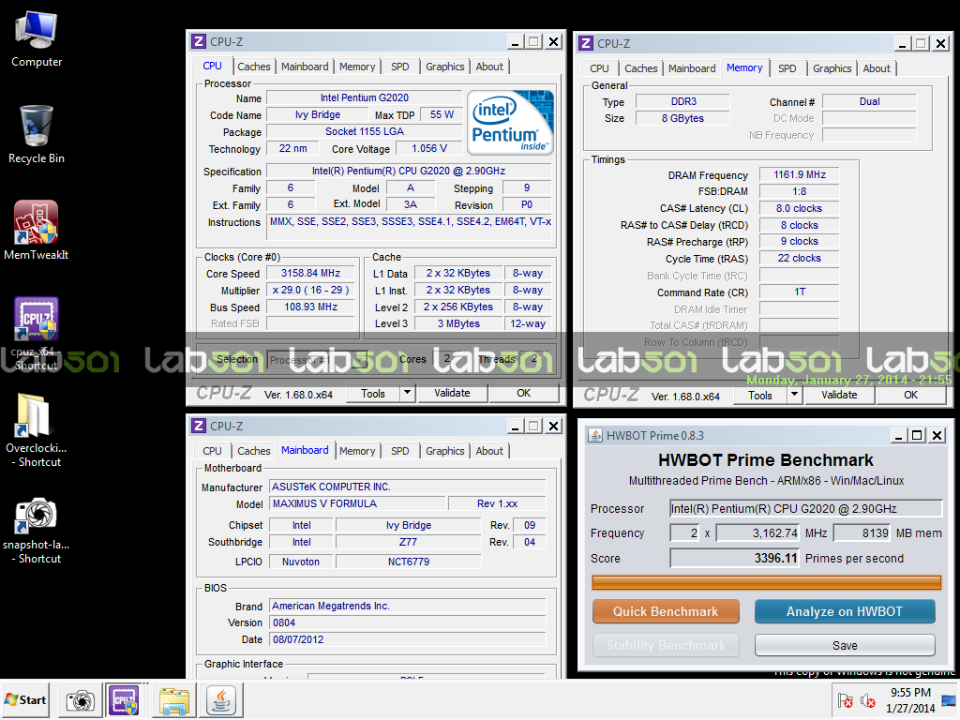960x720 pixels.
Task: Click OK button in Memory window
Action: click(x=911, y=396)
